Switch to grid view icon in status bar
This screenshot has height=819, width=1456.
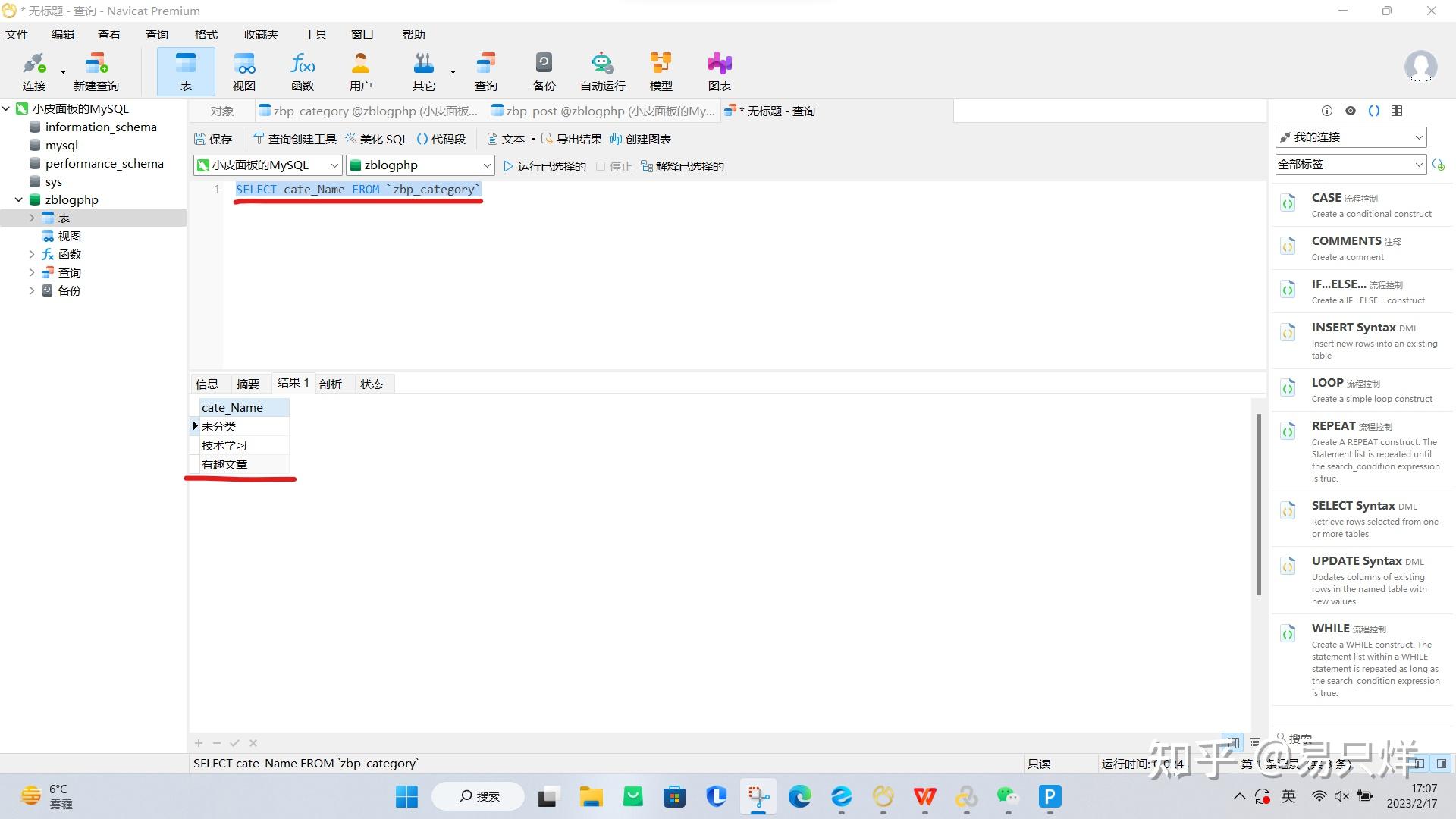click(x=1234, y=742)
